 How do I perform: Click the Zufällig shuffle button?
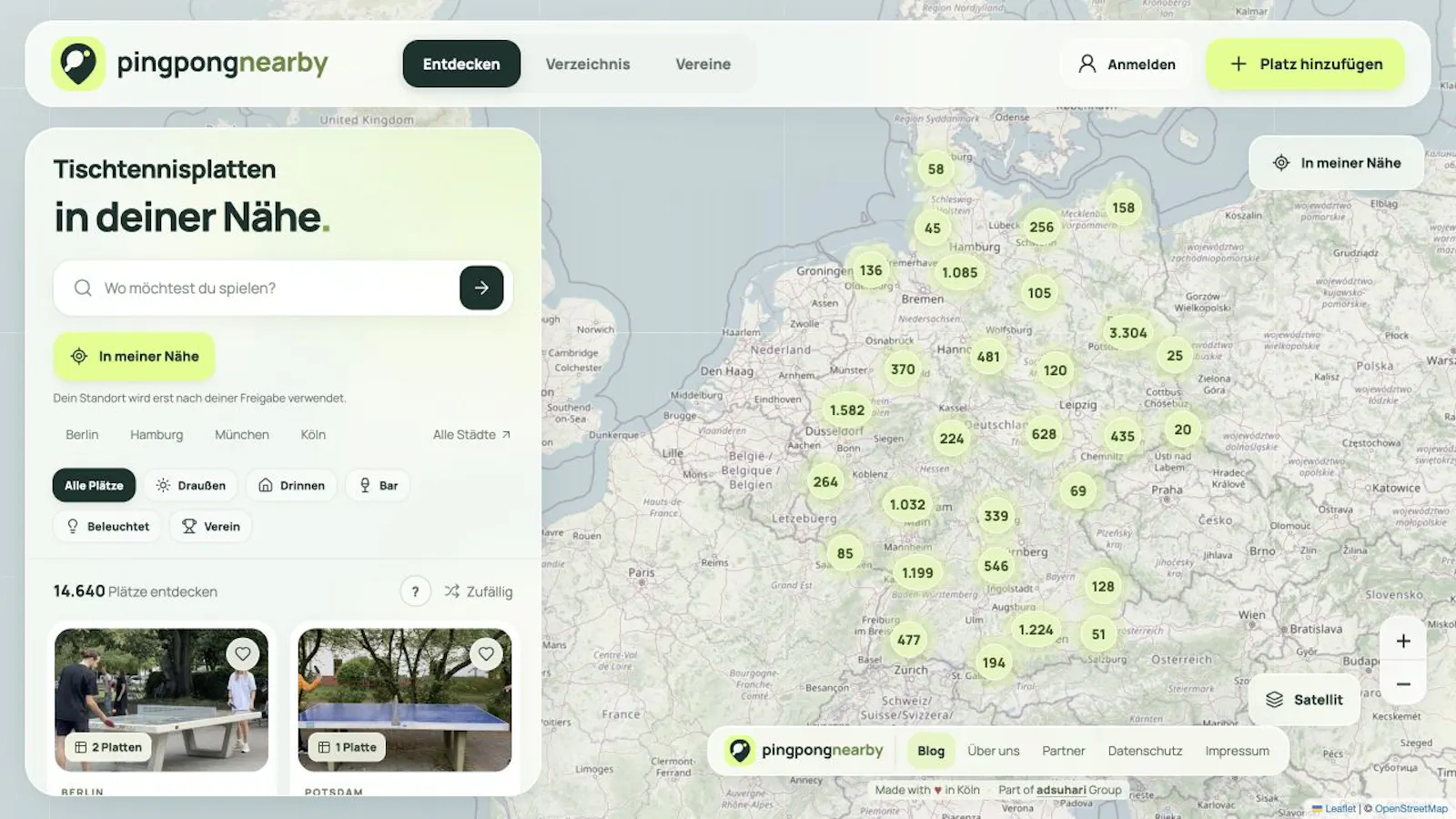[478, 591]
